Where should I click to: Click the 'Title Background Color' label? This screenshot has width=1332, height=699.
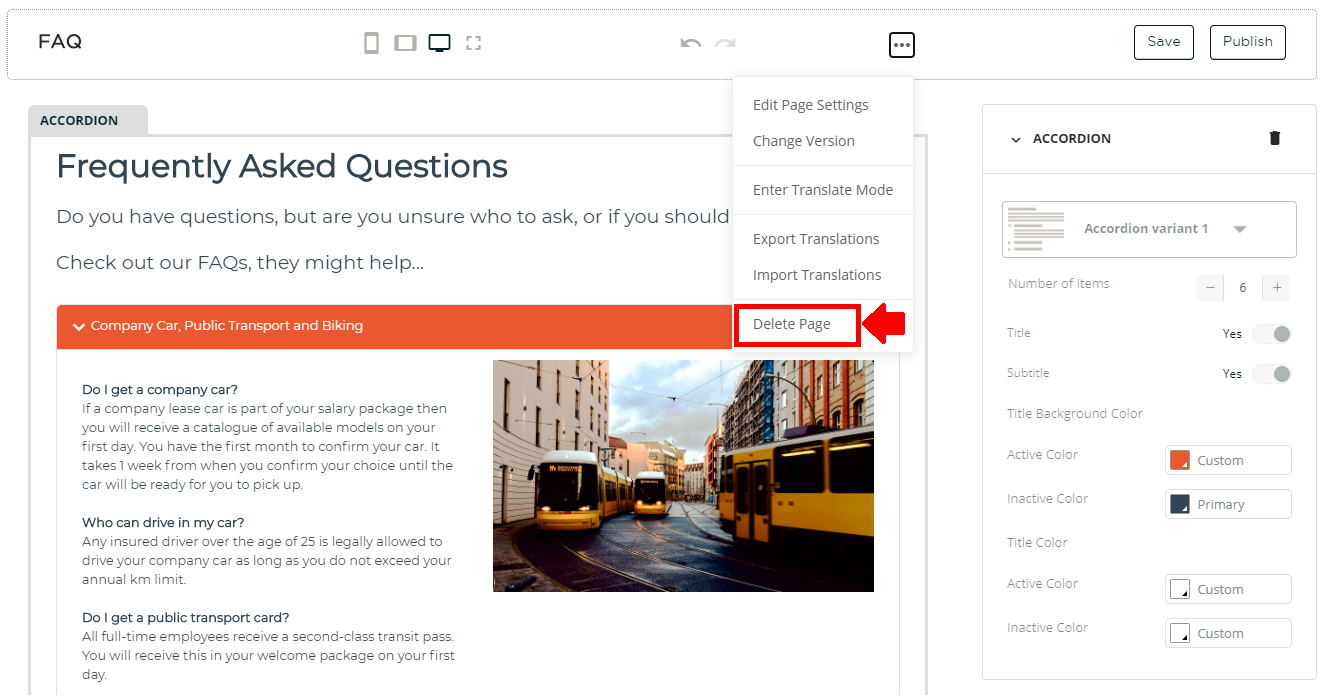click(x=1075, y=414)
